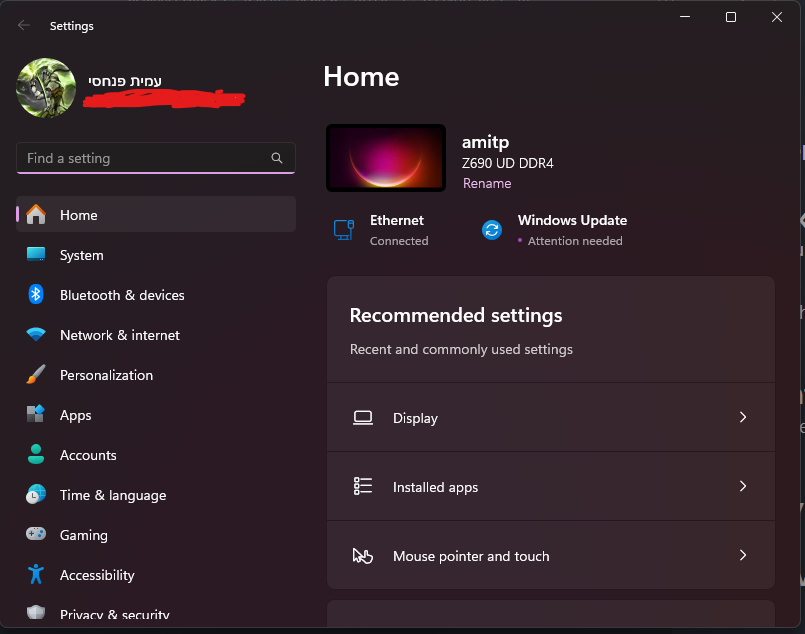The width and height of the screenshot is (805, 634).
Task: Select System in the sidebar
Action: pyautogui.click(x=81, y=255)
